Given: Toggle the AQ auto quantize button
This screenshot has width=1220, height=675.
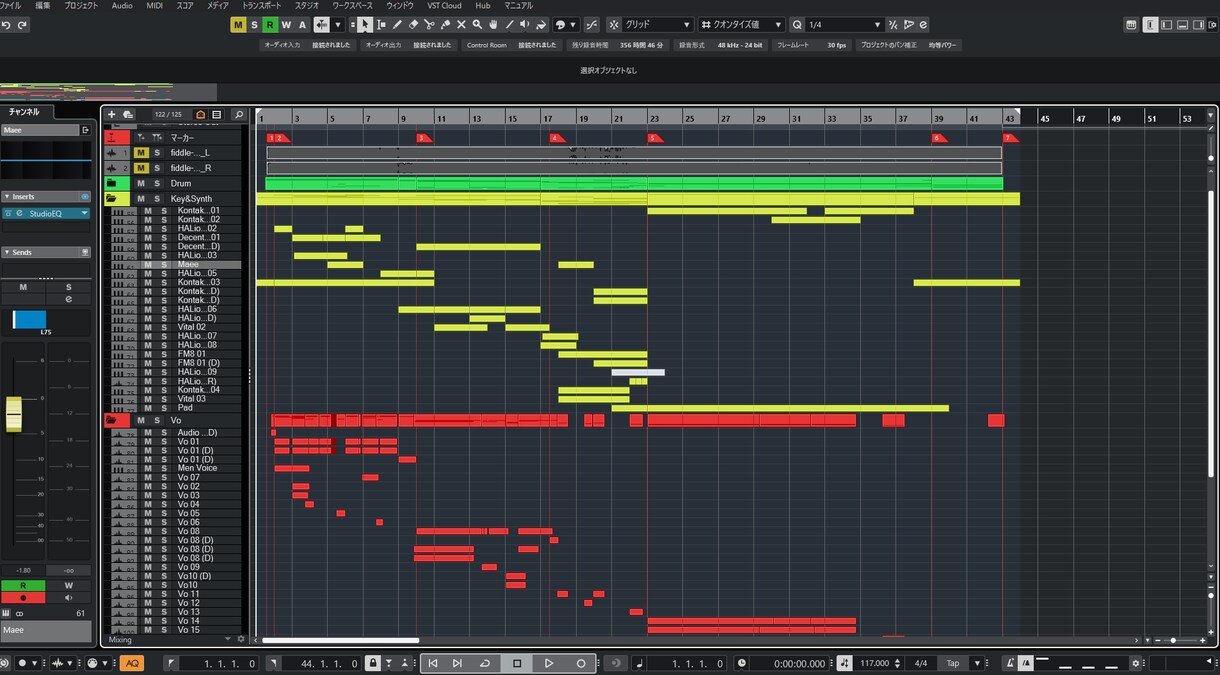Looking at the screenshot, I should [x=132, y=663].
